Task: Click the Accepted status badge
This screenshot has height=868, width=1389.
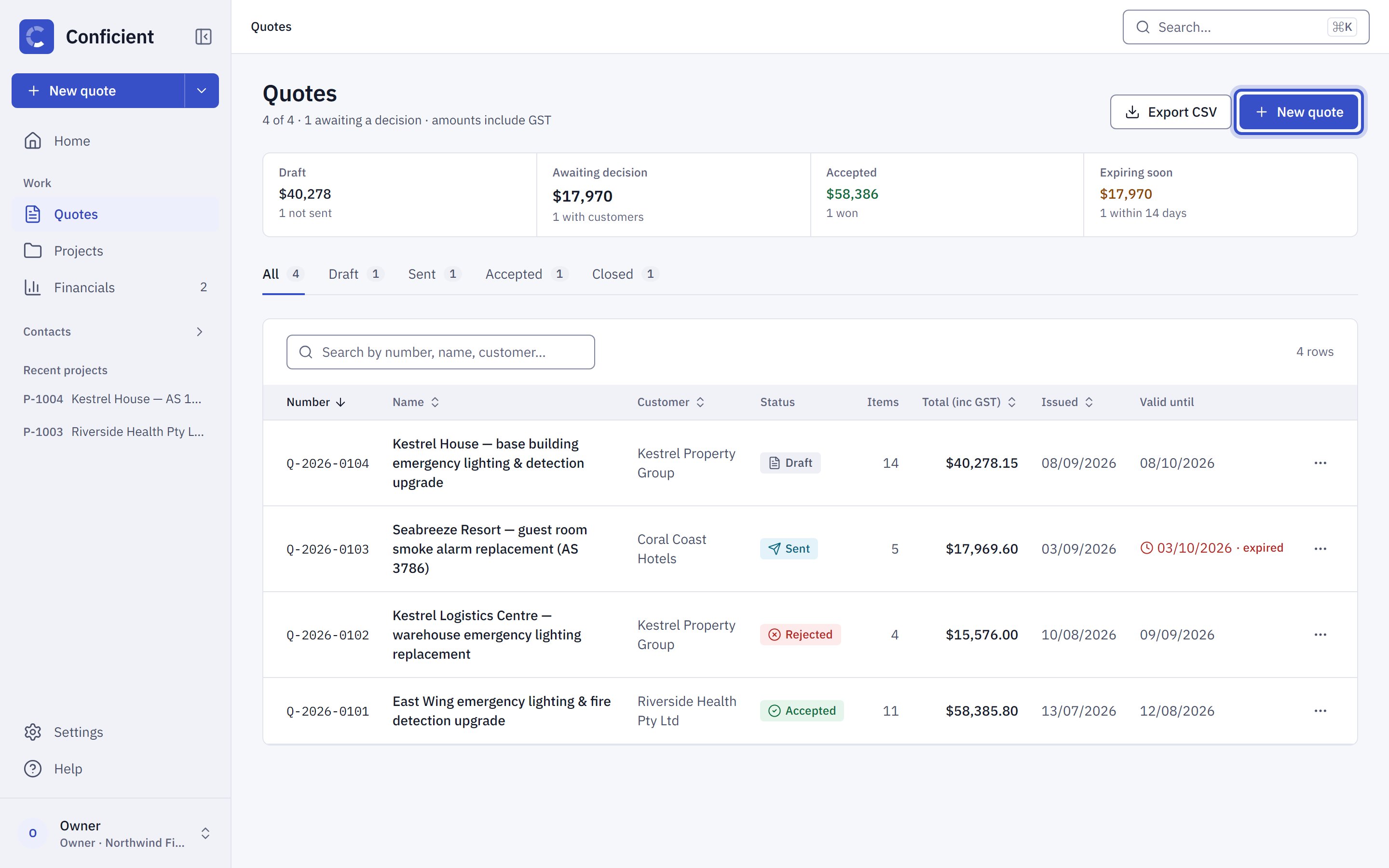Action: pyautogui.click(x=802, y=711)
